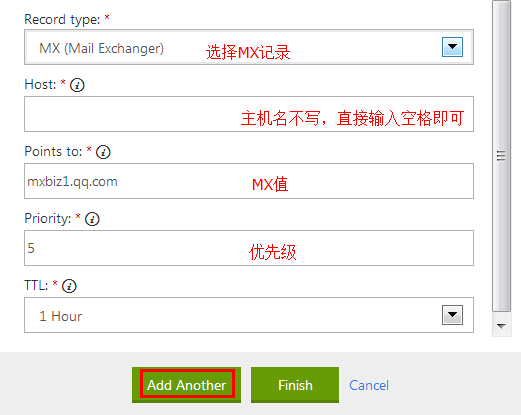The image size is (521, 415).
Task: Click the green Finish button
Action: pyautogui.click(x=295, y=385)
